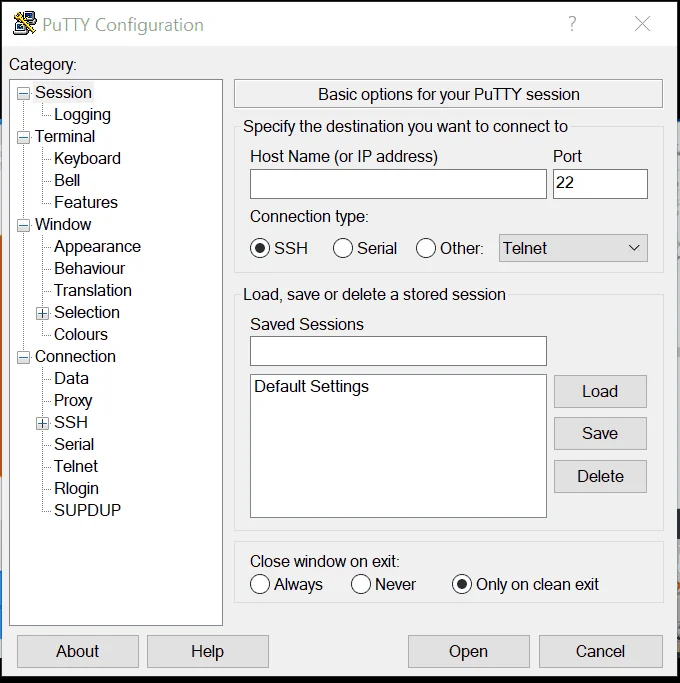
Task: Collapse the Terminal tree node
Action: 23,137
